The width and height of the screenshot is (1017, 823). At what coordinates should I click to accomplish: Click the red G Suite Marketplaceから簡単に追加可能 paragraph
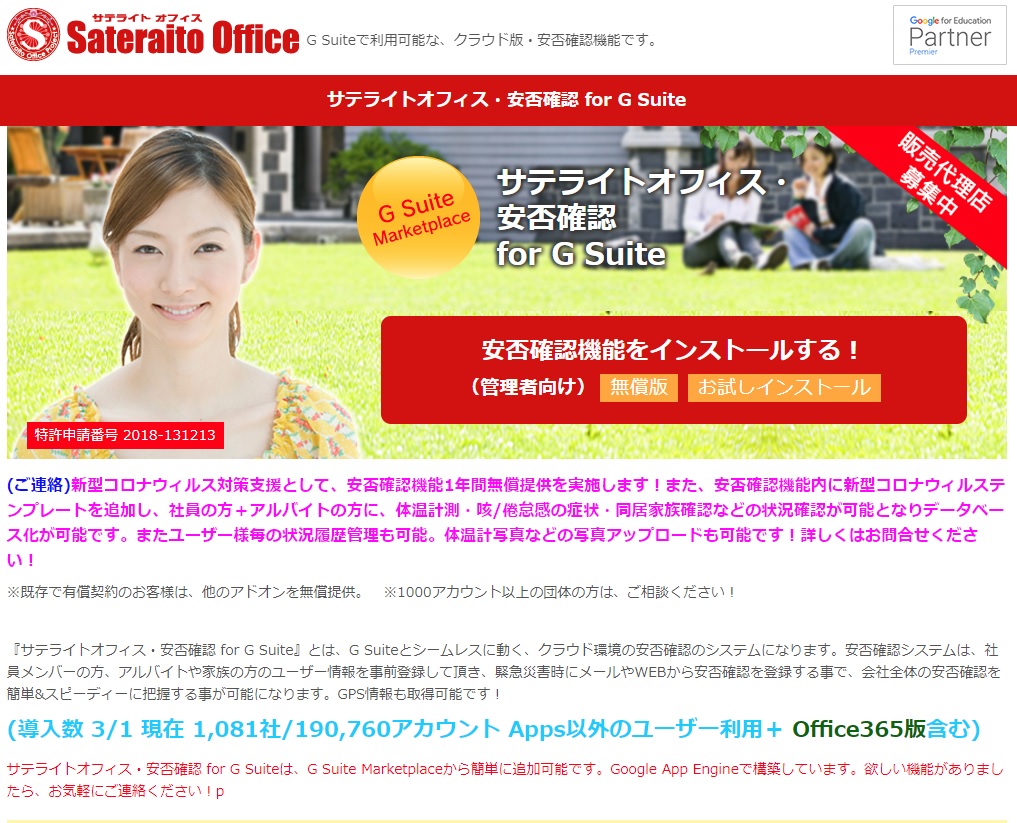tap(505, 780)
